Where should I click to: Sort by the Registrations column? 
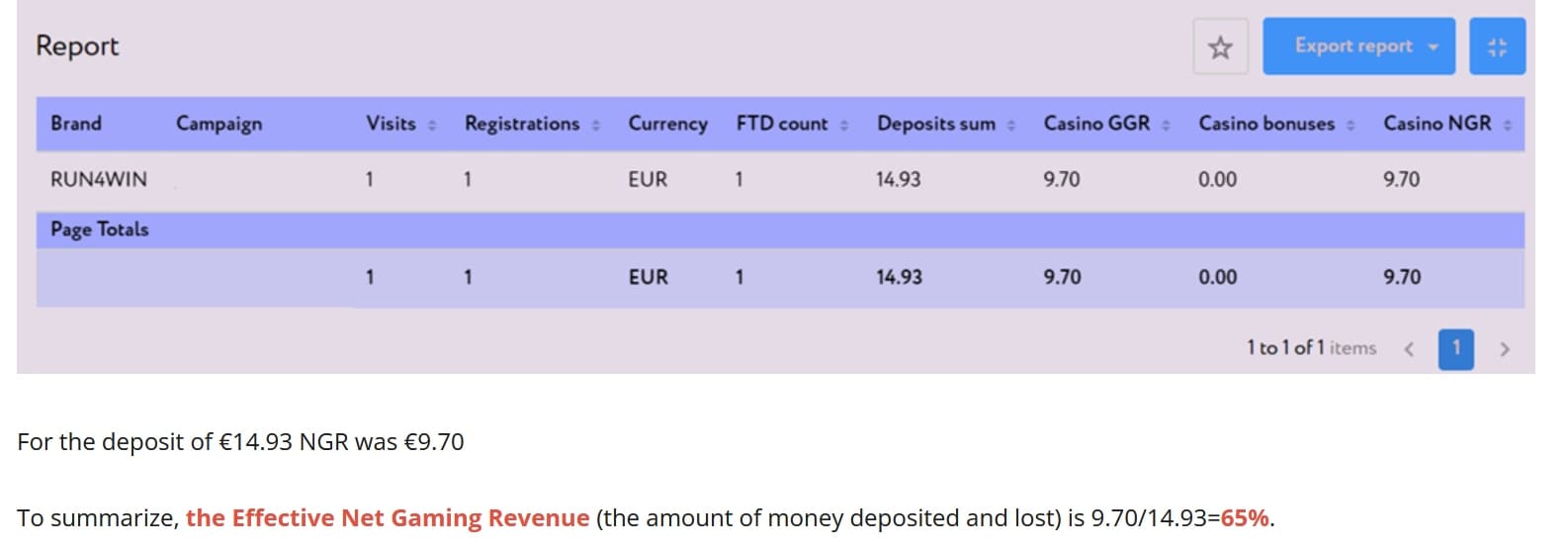[595, 125]
